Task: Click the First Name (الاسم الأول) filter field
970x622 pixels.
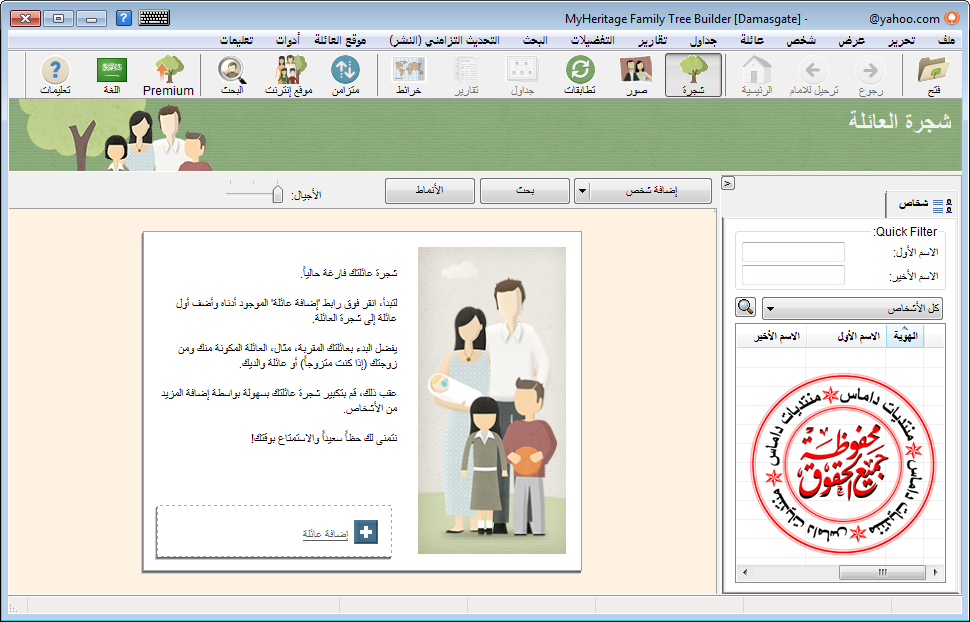Action: point(793,253)
